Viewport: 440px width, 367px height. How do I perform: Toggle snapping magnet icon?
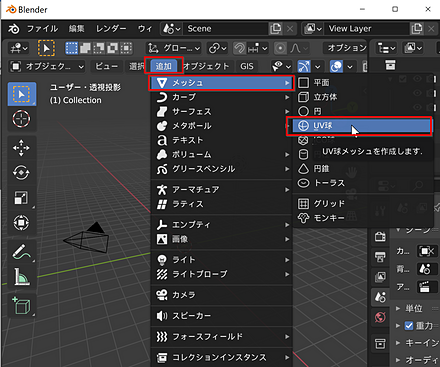[x=239, y=48]
